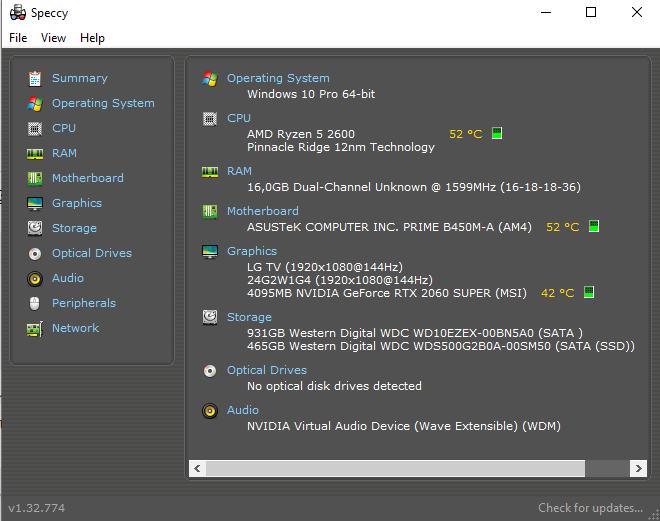Go to the CPU section in sidebar
The image size is (660, 521).
64,128
